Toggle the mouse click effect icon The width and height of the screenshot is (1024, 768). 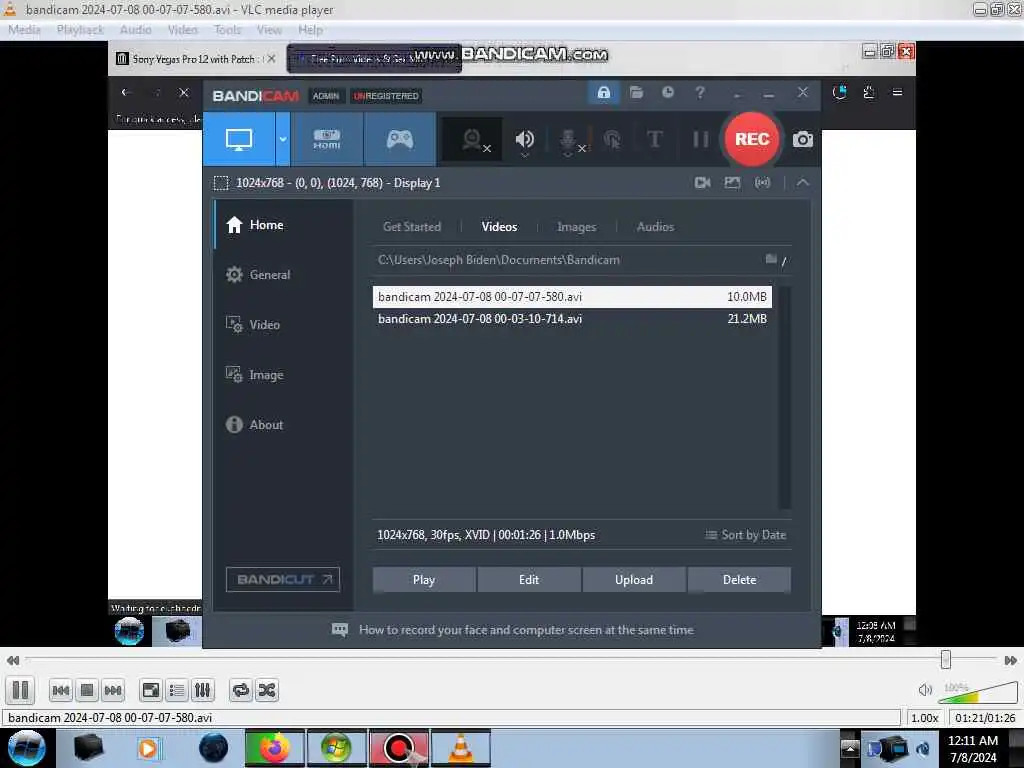(x=613, y=139)
